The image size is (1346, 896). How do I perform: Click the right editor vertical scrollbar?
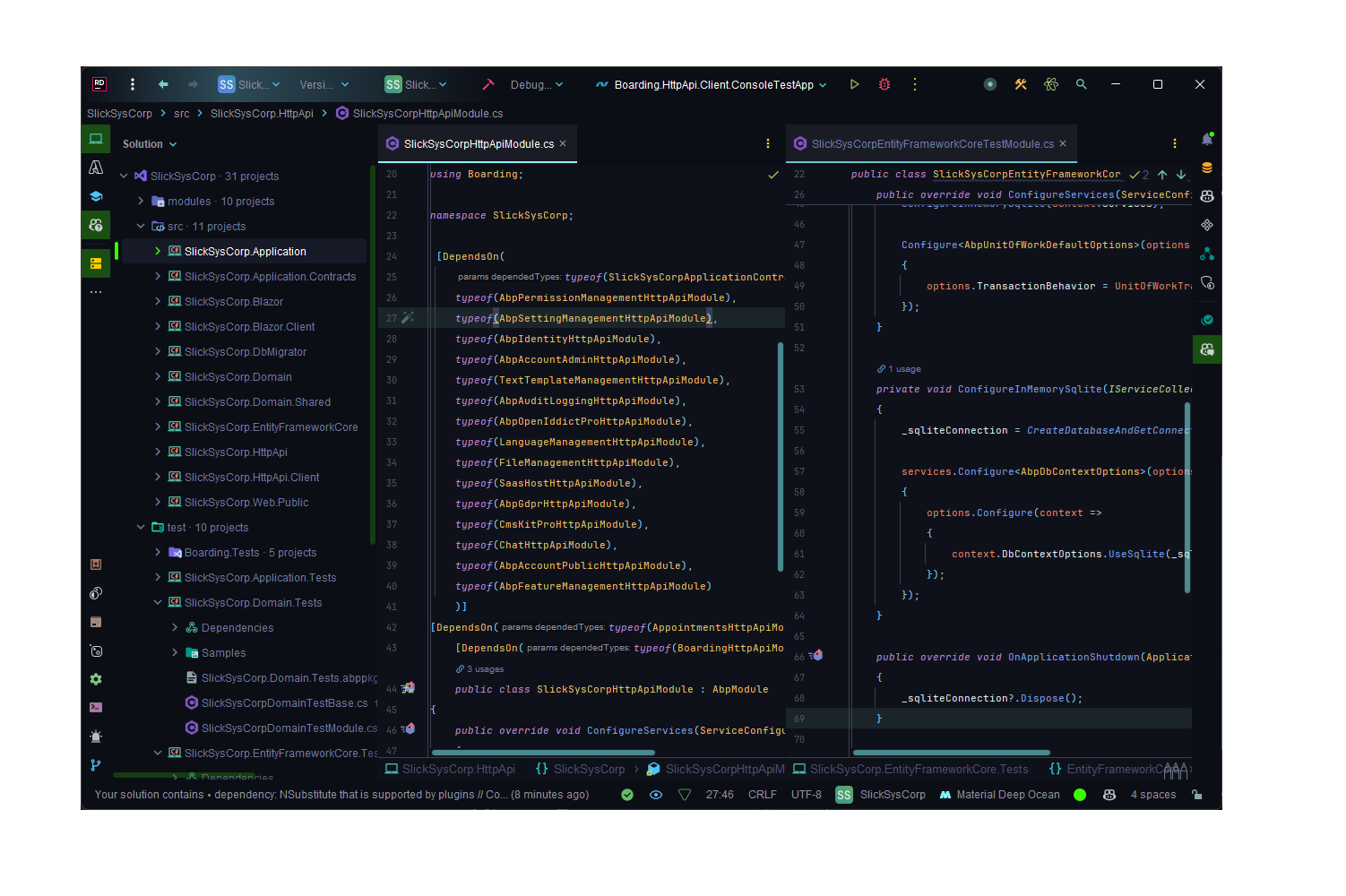click(1187, 497)
